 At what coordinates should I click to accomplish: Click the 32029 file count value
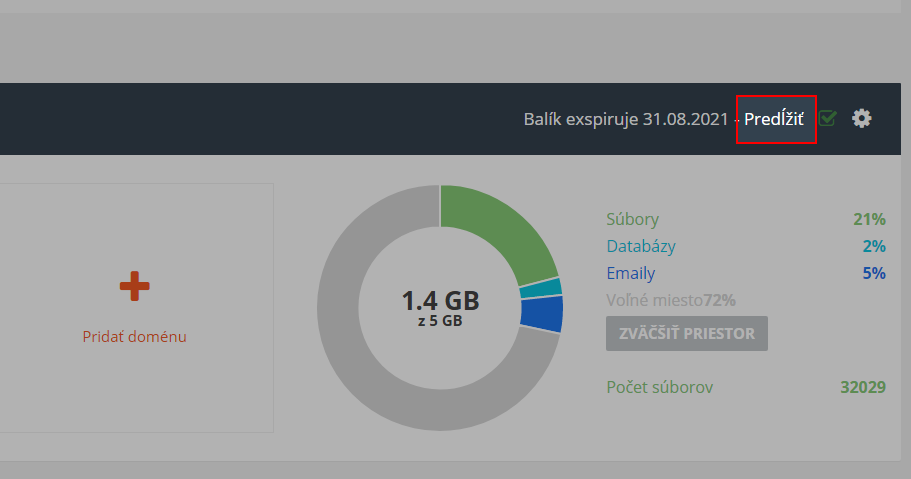(x=862, y=387)
